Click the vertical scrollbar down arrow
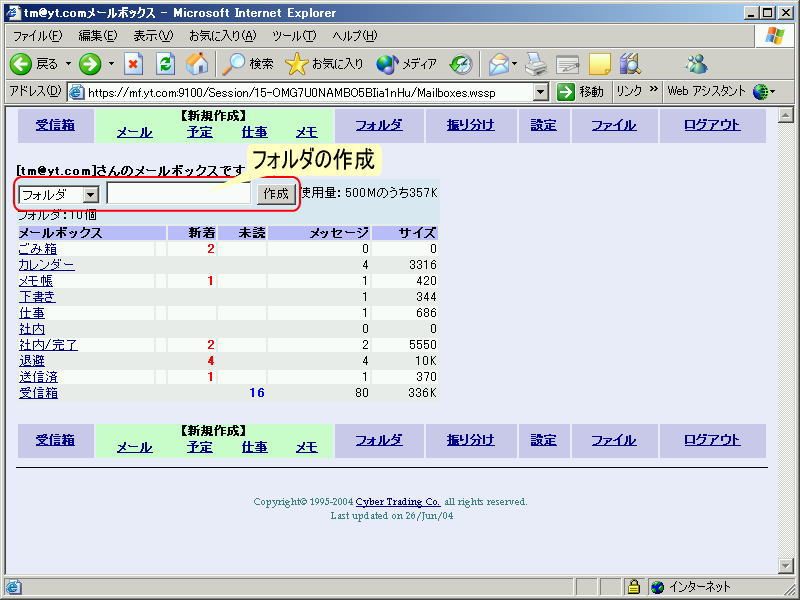Viewport: 800px width, 600px height. [785, 566]
